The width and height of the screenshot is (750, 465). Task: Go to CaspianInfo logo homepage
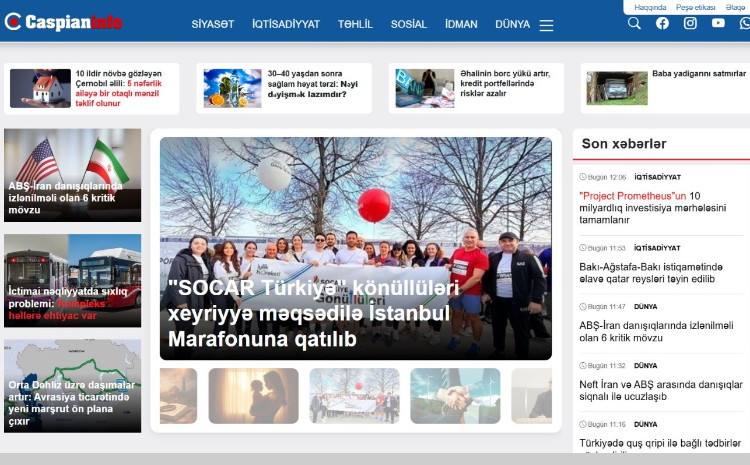coord(63,22)
